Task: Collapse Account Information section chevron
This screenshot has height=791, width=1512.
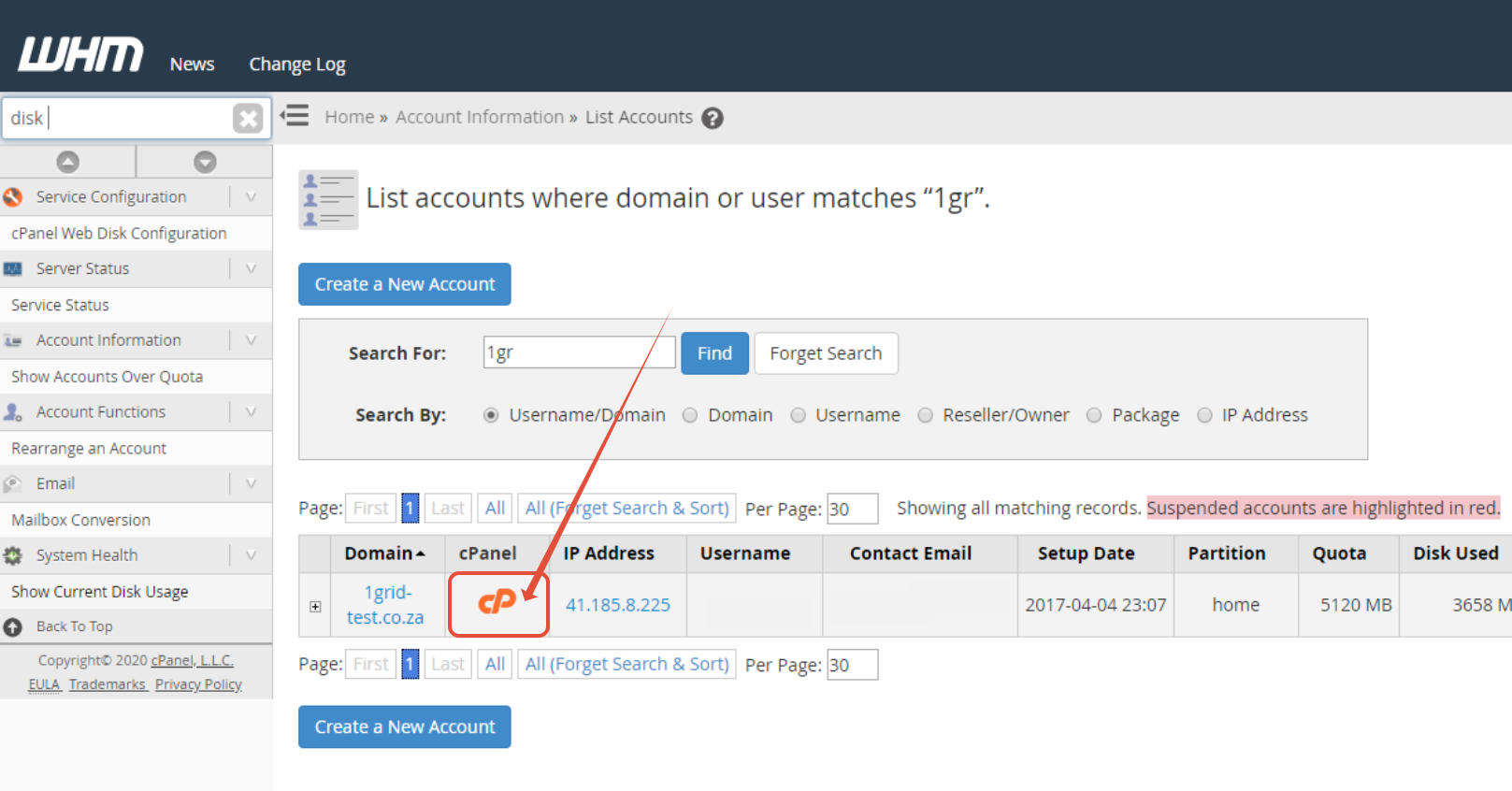Action: [251, 340]
